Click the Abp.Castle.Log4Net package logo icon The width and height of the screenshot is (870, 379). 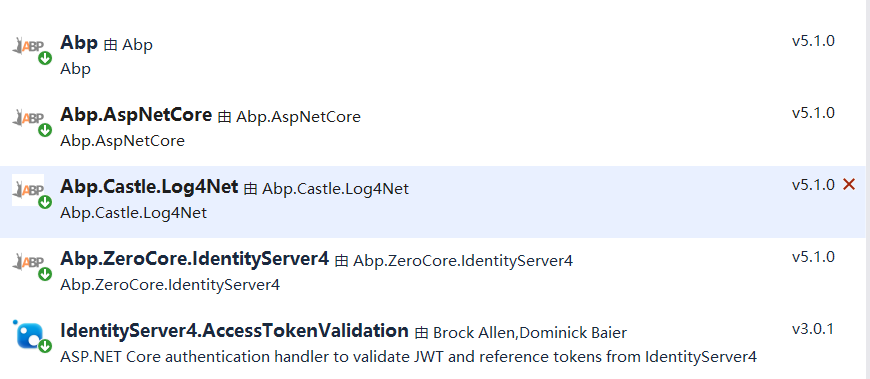28,190
